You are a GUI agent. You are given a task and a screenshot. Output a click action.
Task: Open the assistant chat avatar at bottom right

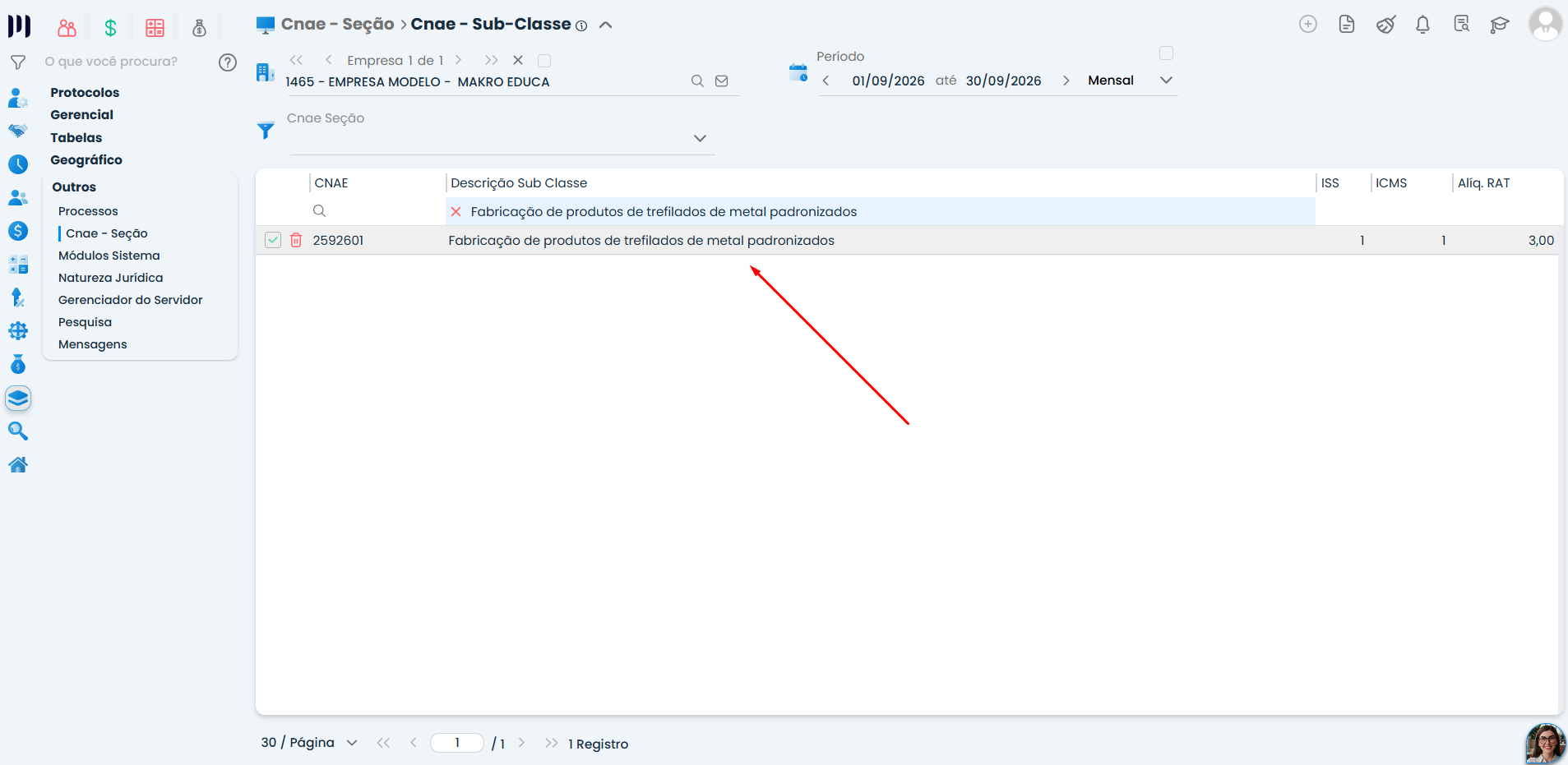pyautogui.click(x=1546, y=744)
